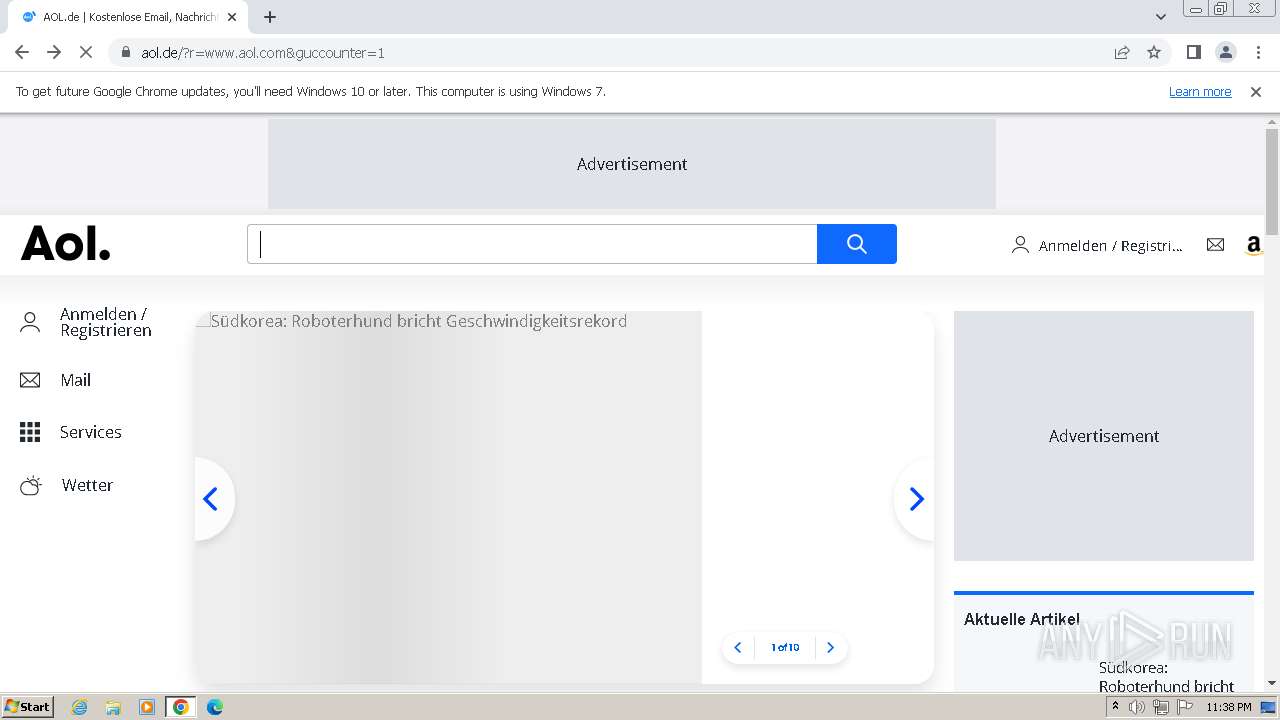1280x720 pixels.
Task: Click the Aktuelle Artikel heading
Action: pyautogui.click(x=1022, y=619)
